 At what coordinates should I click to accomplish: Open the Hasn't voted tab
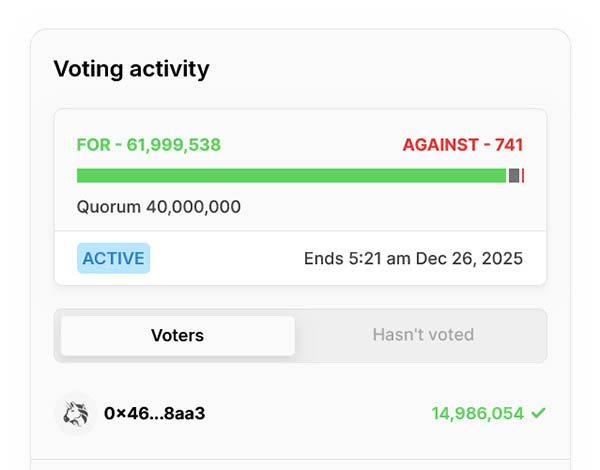pyautogui.click(x=423, y=335)
